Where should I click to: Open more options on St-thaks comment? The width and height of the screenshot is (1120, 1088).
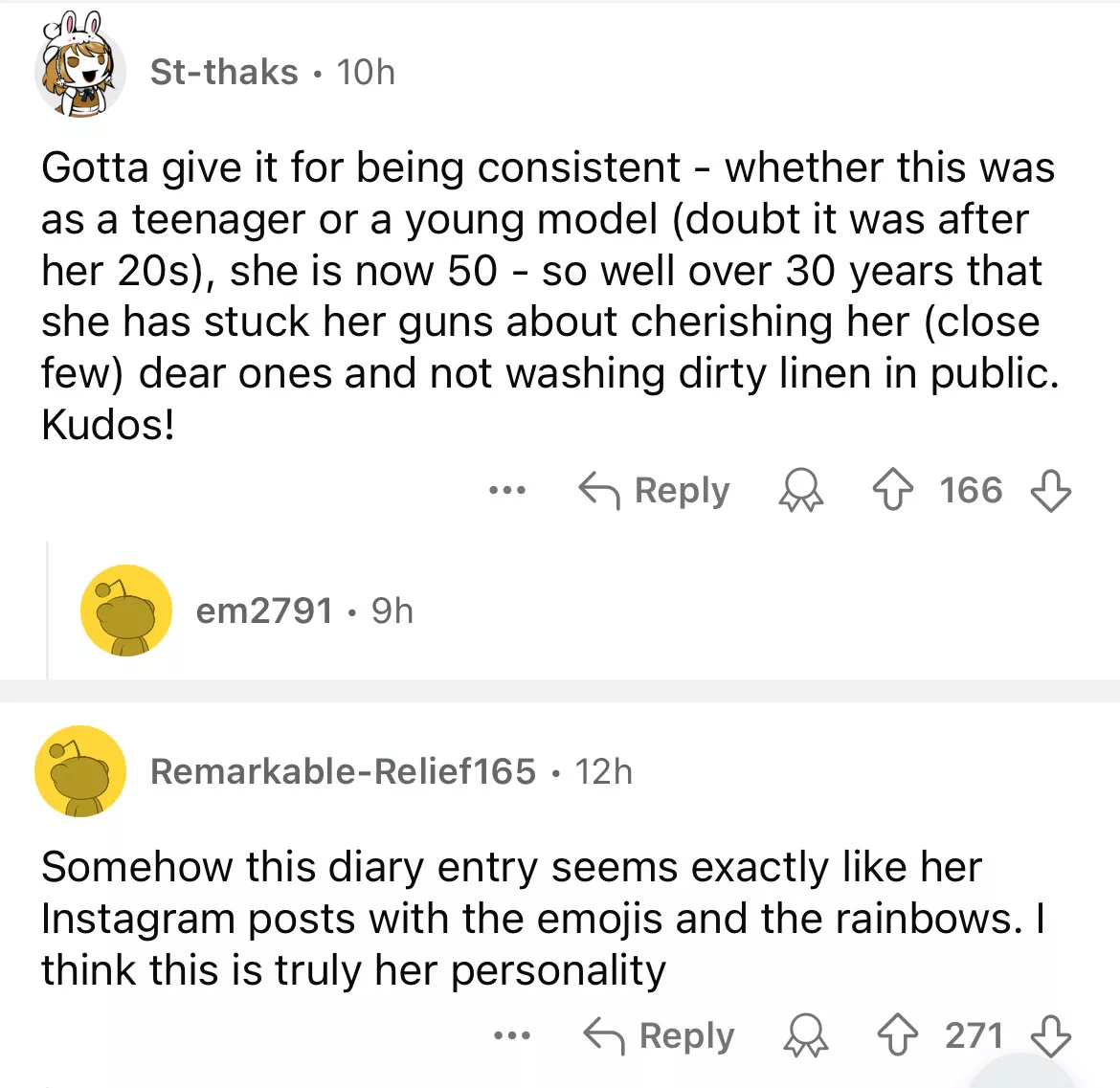[506, 491]
